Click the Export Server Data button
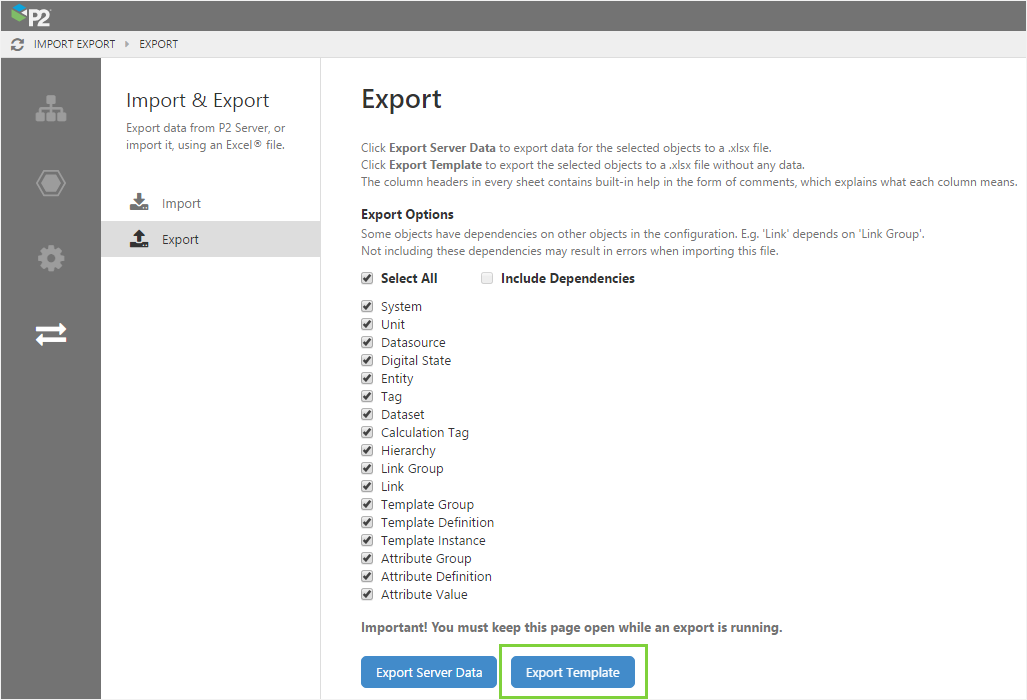This screenshot has width=1027, height=700. coord(429,672)
